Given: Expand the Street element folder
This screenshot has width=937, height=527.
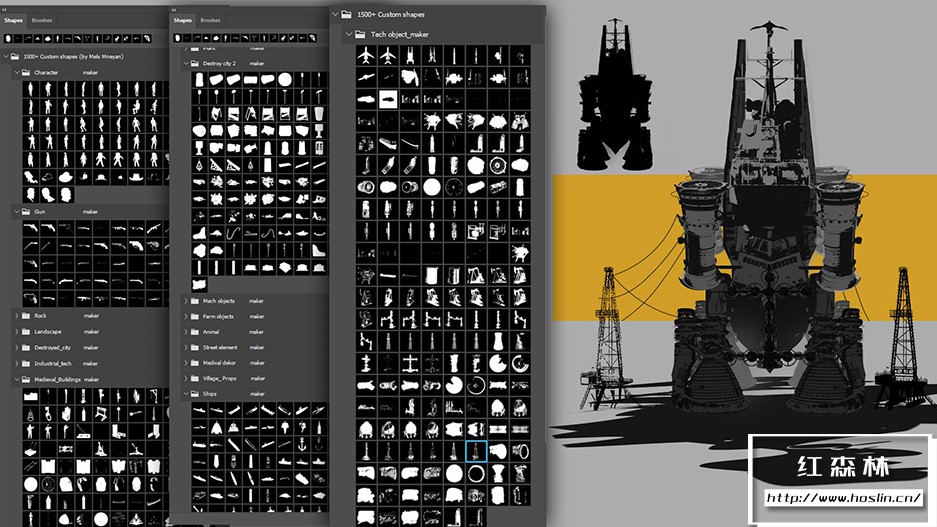Looking at the screenshot, I should point(186,347).
